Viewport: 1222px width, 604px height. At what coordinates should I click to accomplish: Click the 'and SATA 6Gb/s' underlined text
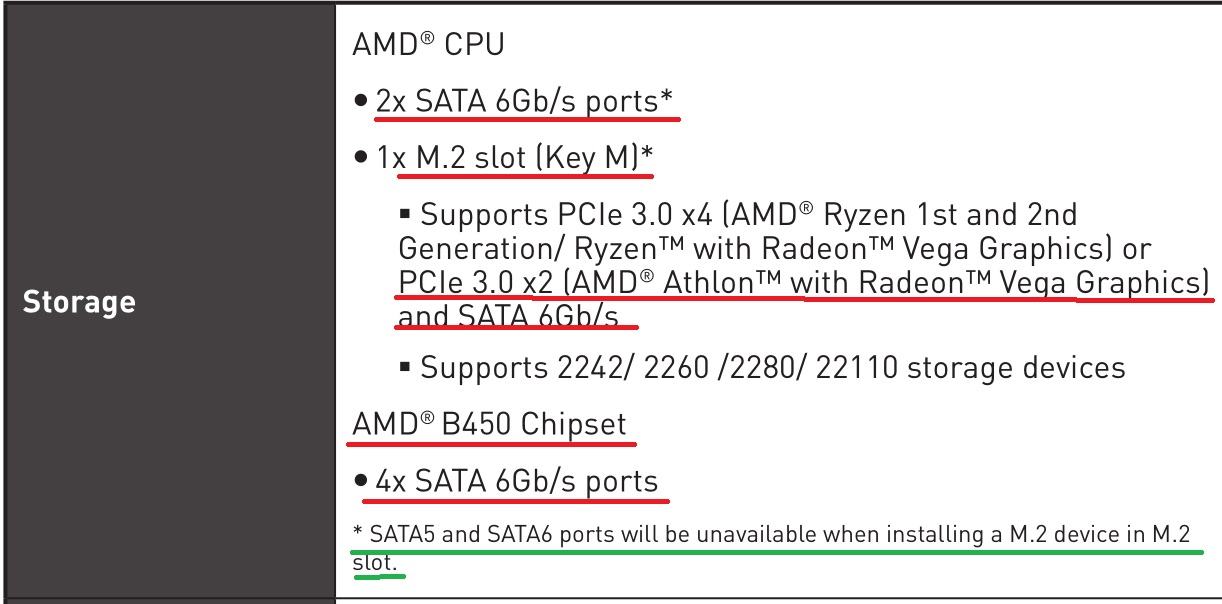click(x=515, y=316)
